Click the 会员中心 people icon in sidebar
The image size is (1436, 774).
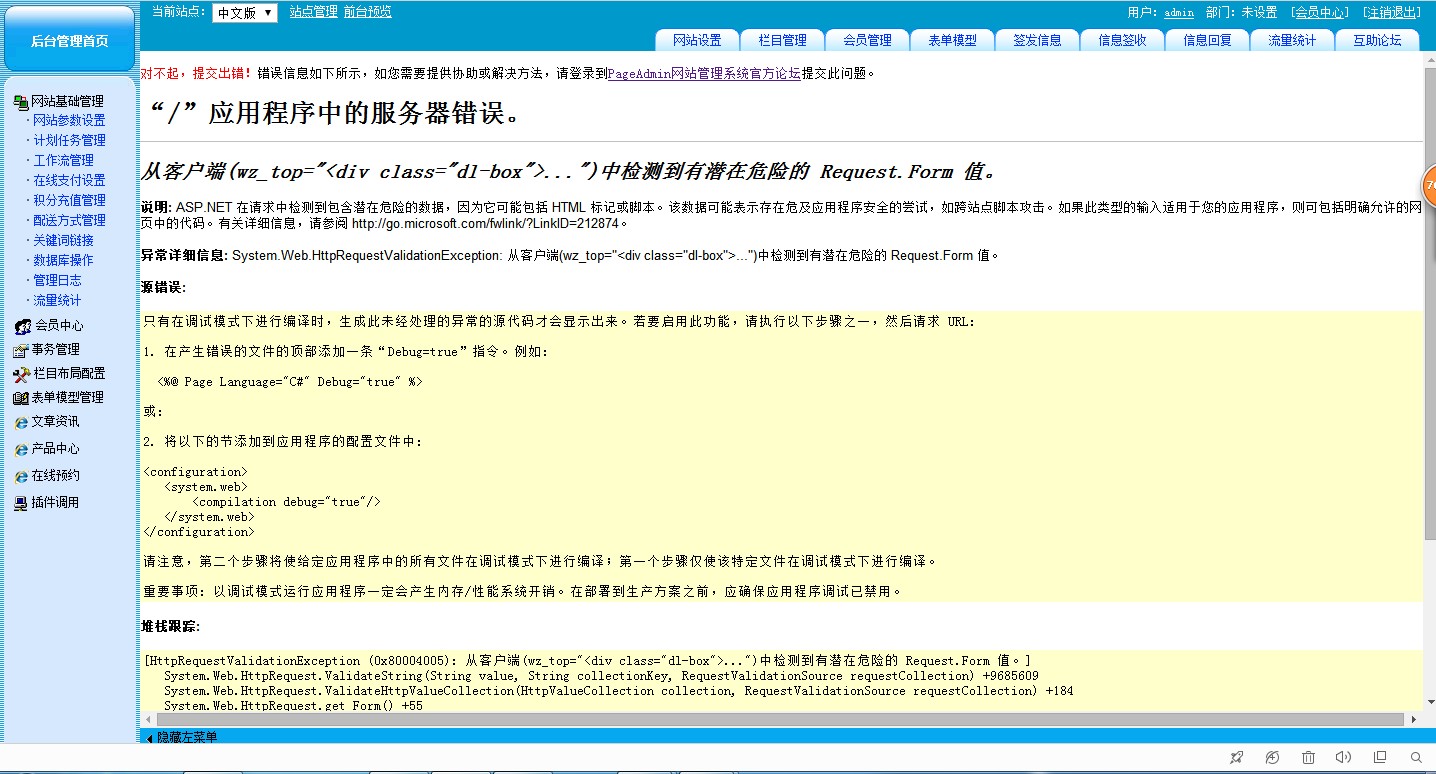click(22, 326)
